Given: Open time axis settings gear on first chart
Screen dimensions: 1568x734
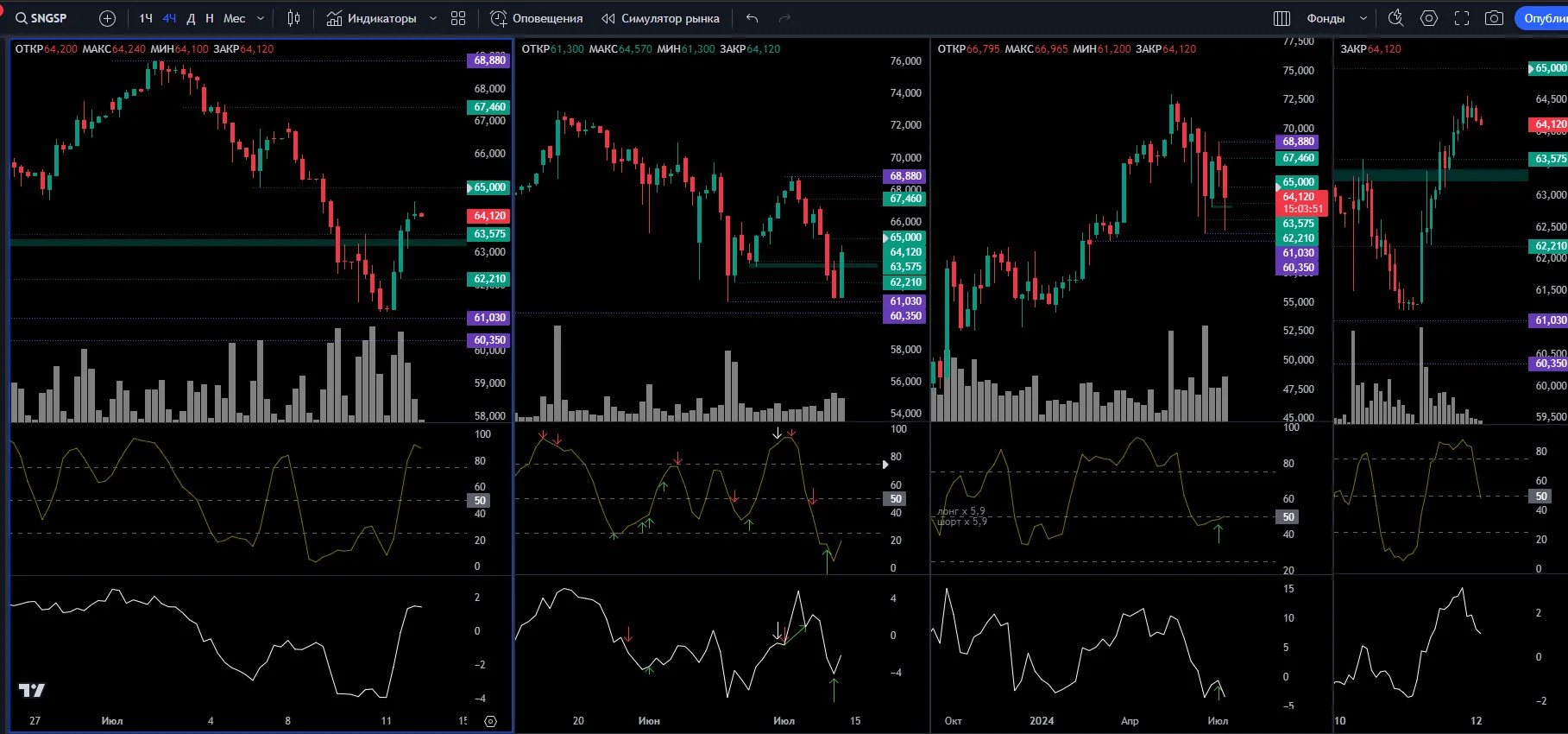Looking at the screenshot, I should 491,721.
